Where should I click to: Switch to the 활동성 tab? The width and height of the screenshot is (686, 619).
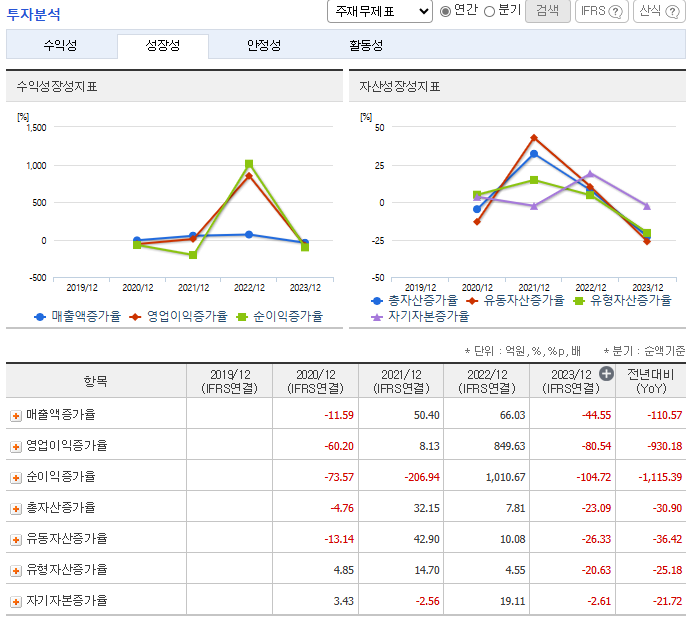pyautogui.click(x=366, y=45)
